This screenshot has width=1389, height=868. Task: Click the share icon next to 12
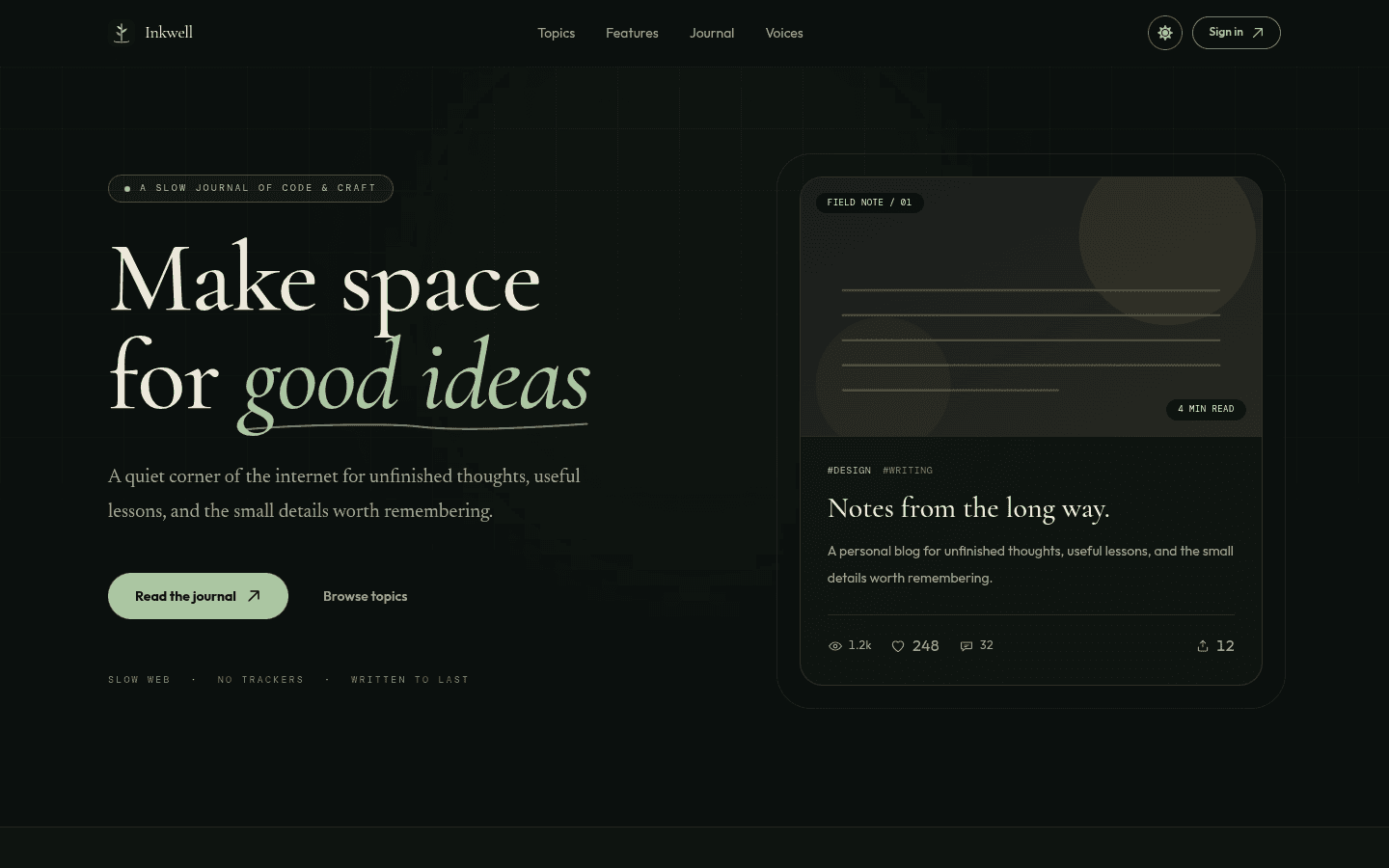tap(1203, 646)
